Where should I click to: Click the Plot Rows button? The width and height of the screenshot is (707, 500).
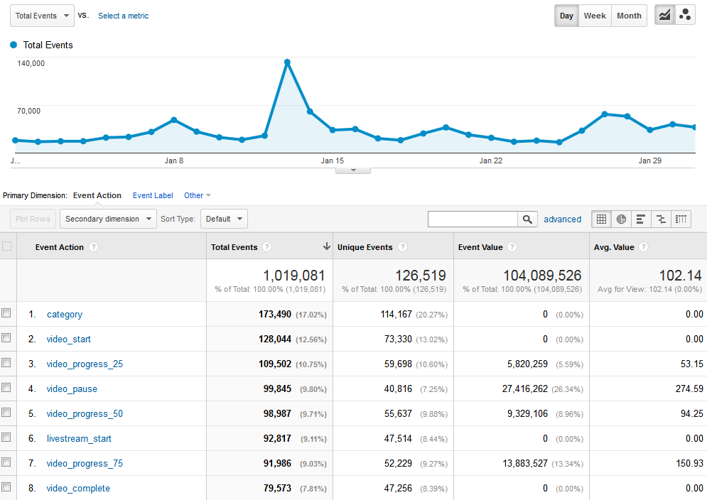point(33,219)
